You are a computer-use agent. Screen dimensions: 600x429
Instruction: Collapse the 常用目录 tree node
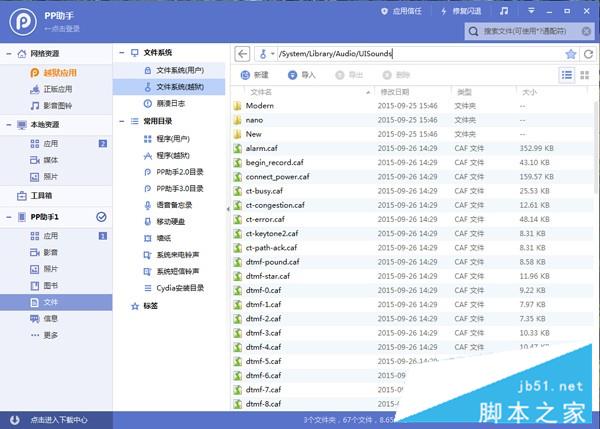pos(122,121)
